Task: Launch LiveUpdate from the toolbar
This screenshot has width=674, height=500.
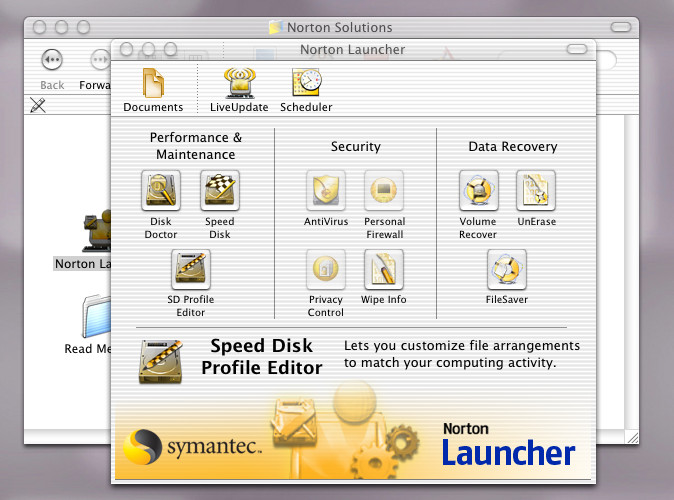Action: click(239, 84)
